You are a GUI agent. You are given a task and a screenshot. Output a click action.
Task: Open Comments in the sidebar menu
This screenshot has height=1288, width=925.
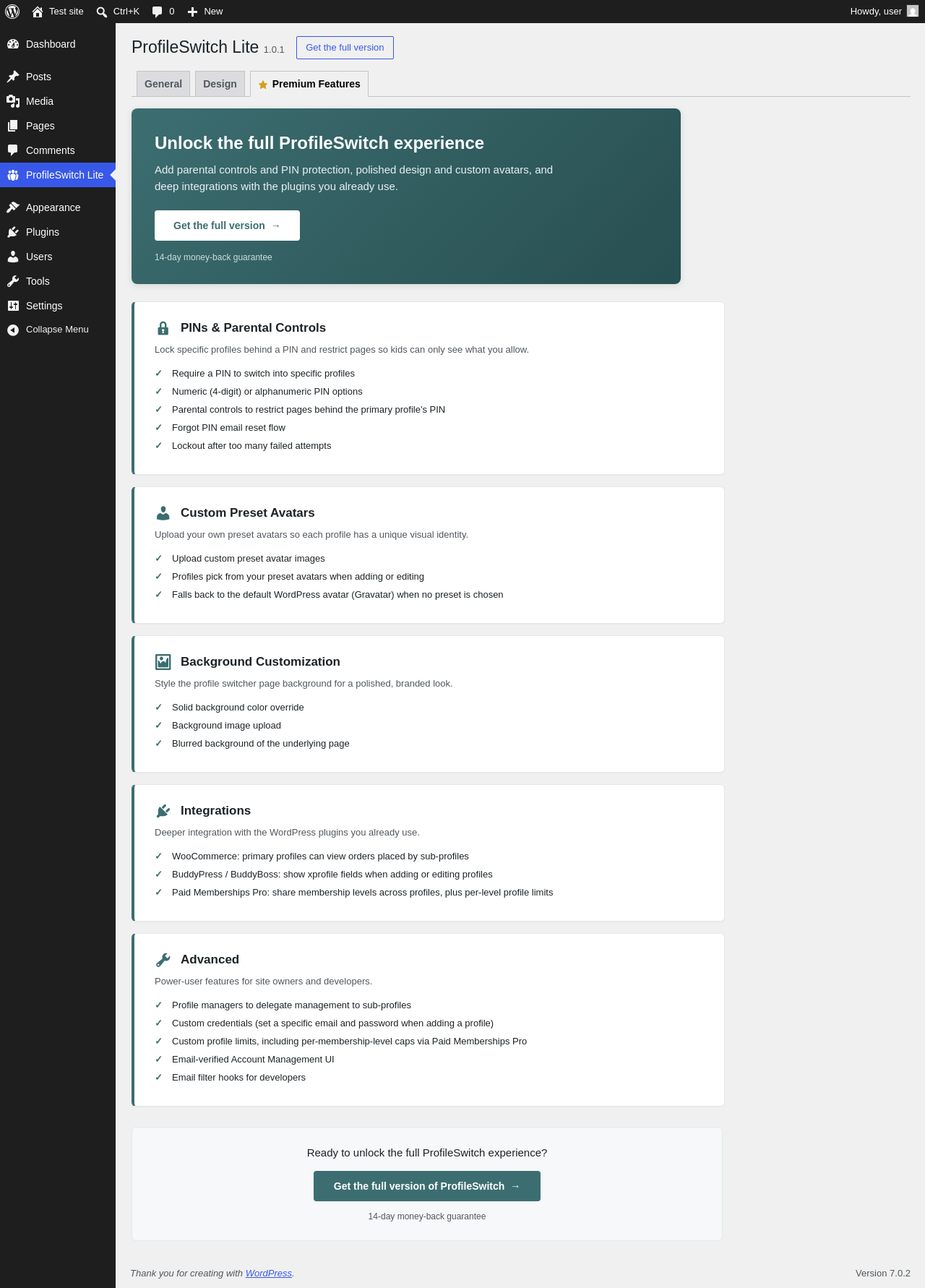pos(58,150)
